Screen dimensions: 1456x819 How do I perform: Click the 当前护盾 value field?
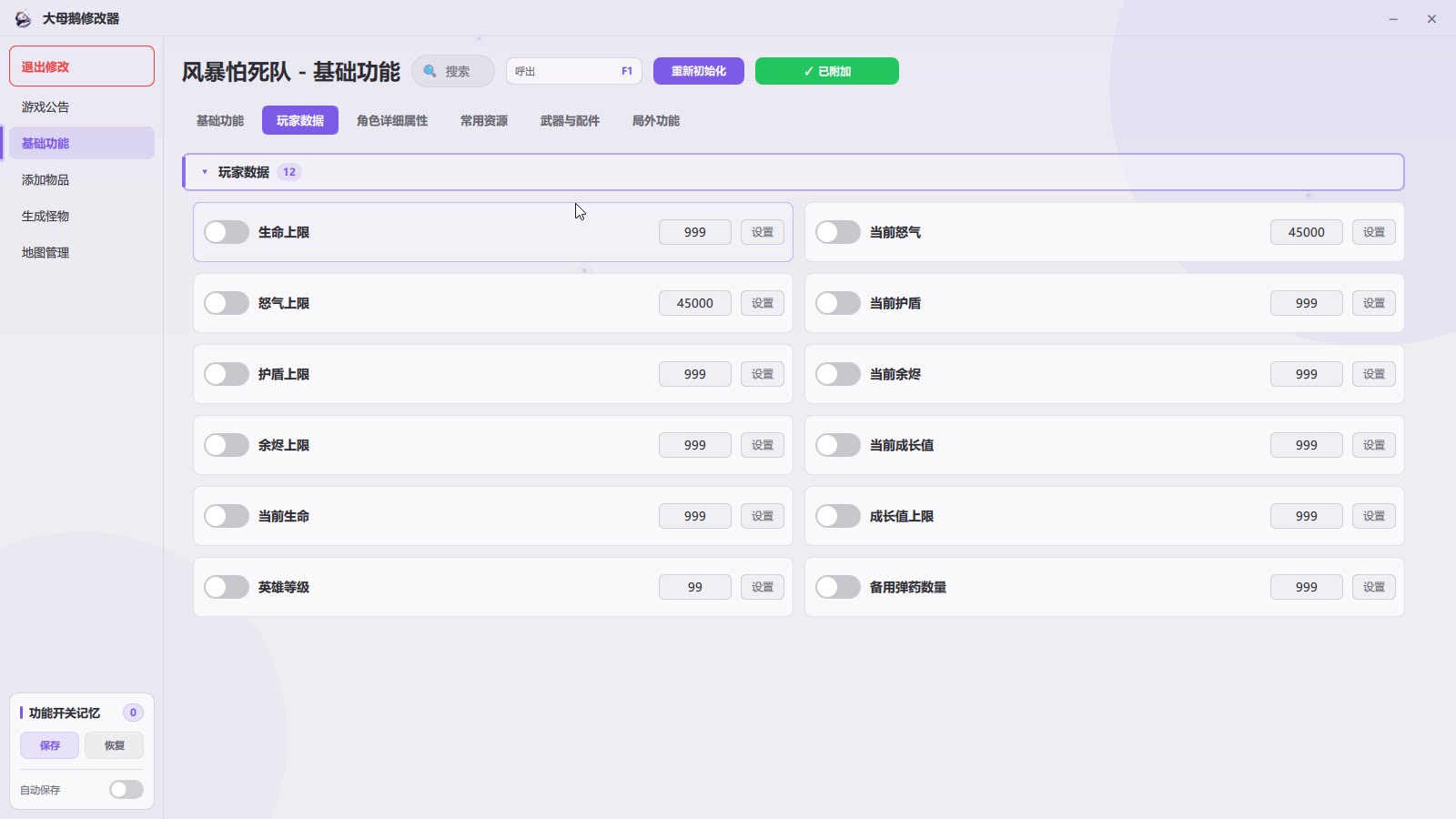point(1307,303)
